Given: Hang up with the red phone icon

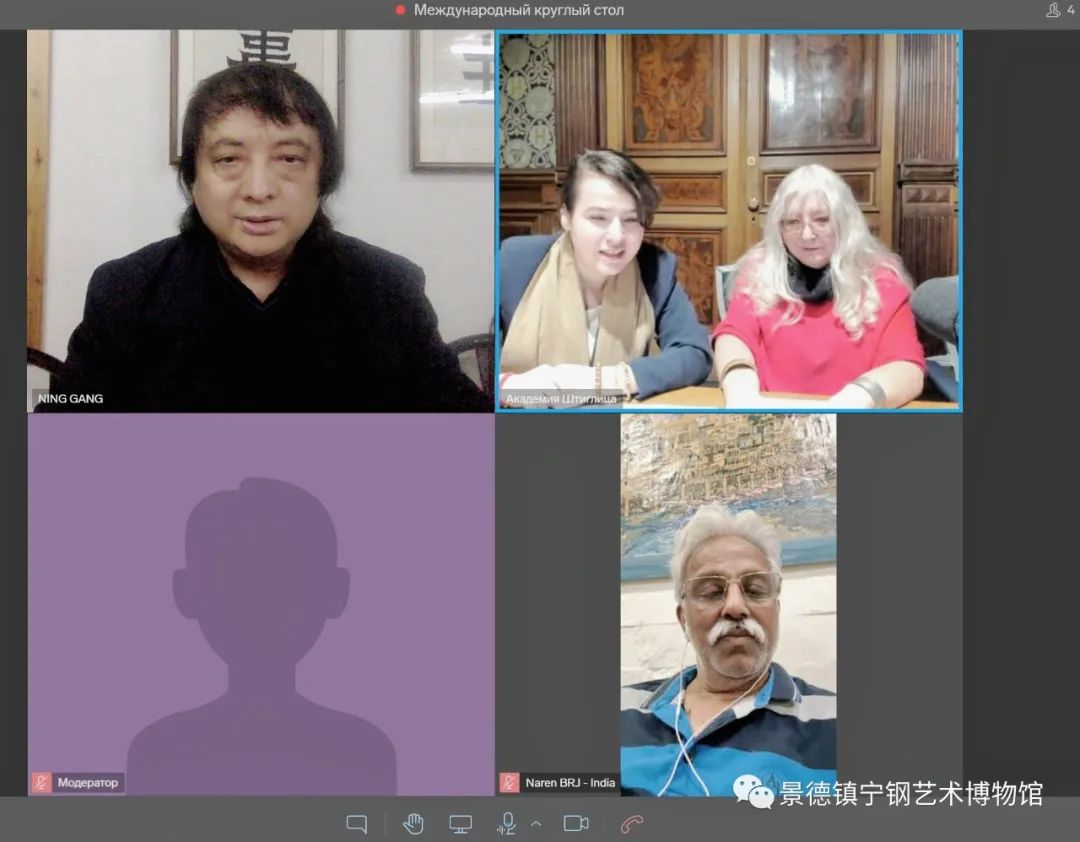Looking at the screenshot, I should coord(631,824).
